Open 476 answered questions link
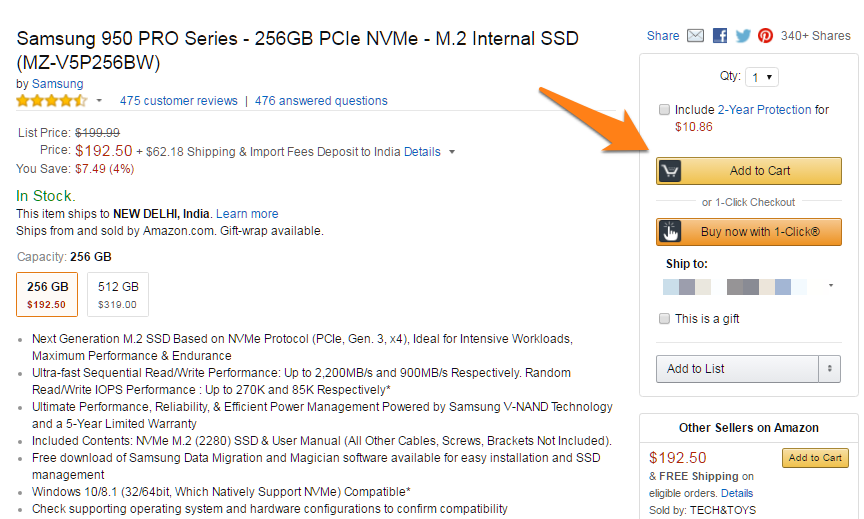This screenshot has height=519, width=864. [x=321, y=101]
